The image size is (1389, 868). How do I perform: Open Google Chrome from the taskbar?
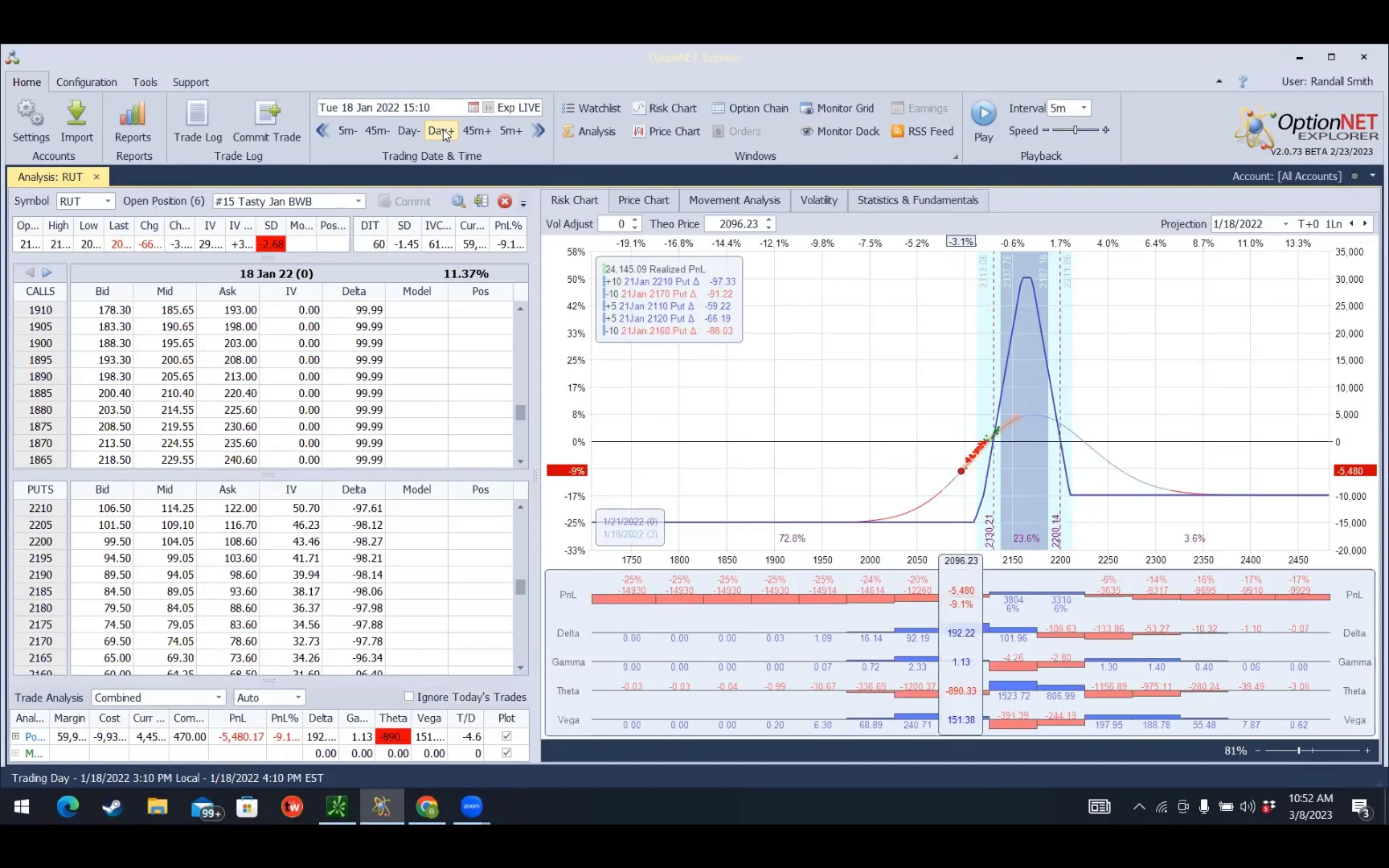click(427, 806)
